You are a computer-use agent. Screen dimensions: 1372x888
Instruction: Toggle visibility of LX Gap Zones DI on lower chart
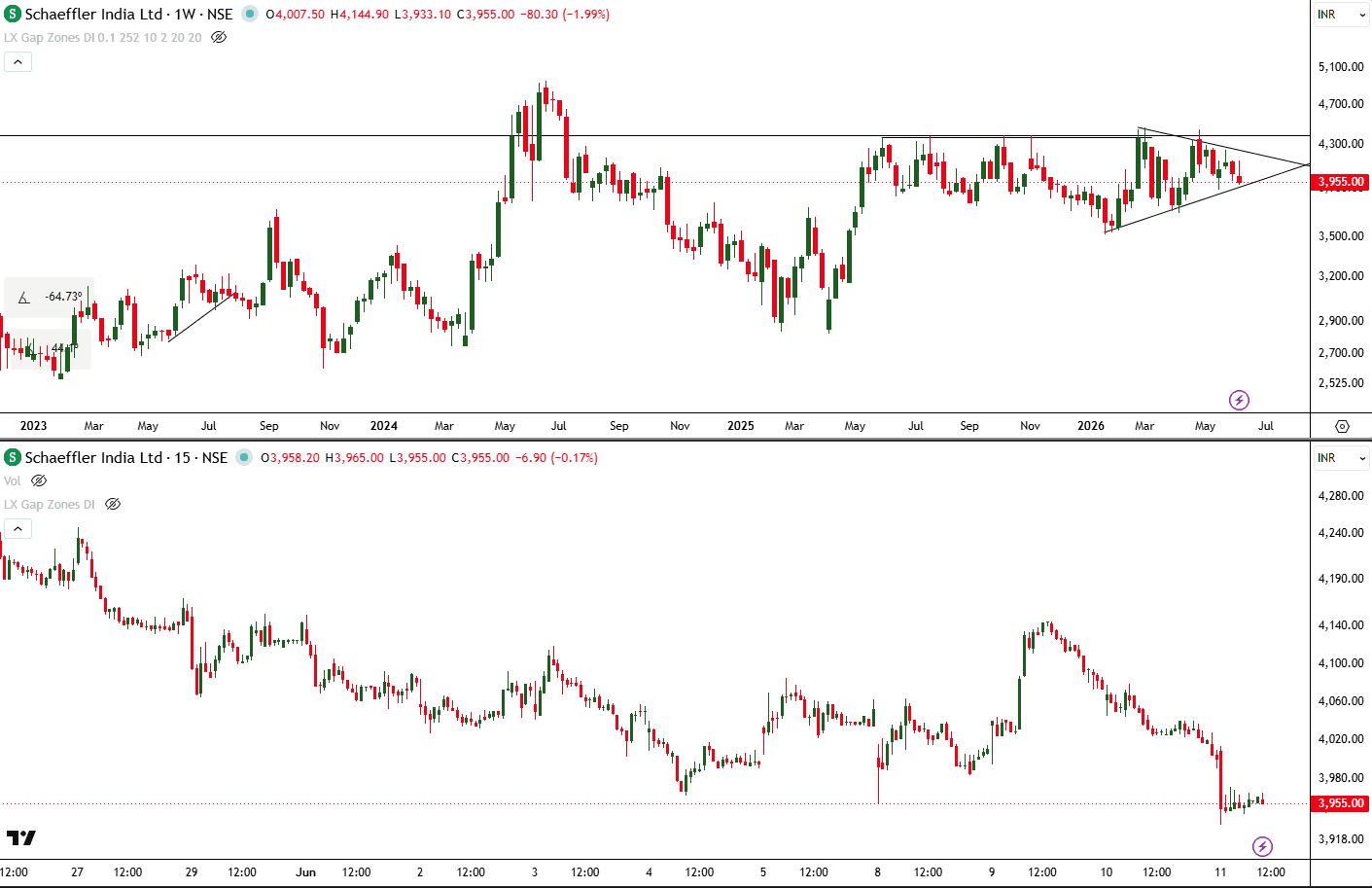113,504
